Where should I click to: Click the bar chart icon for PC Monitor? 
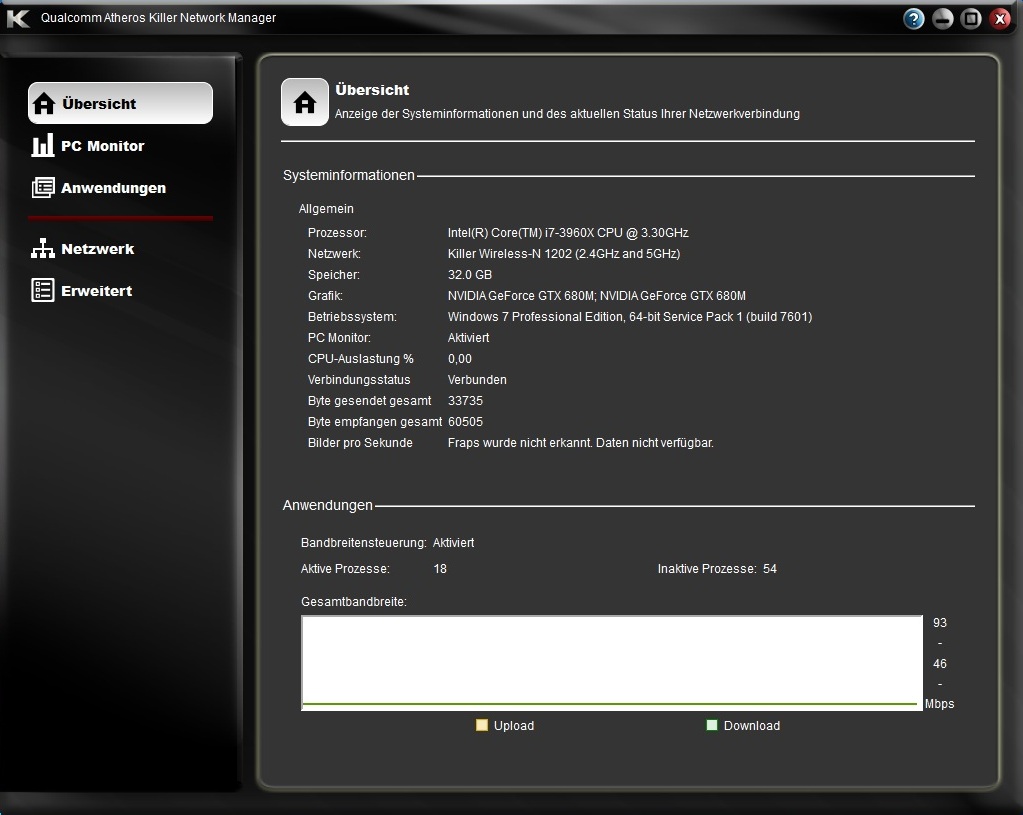click(43, 146)
